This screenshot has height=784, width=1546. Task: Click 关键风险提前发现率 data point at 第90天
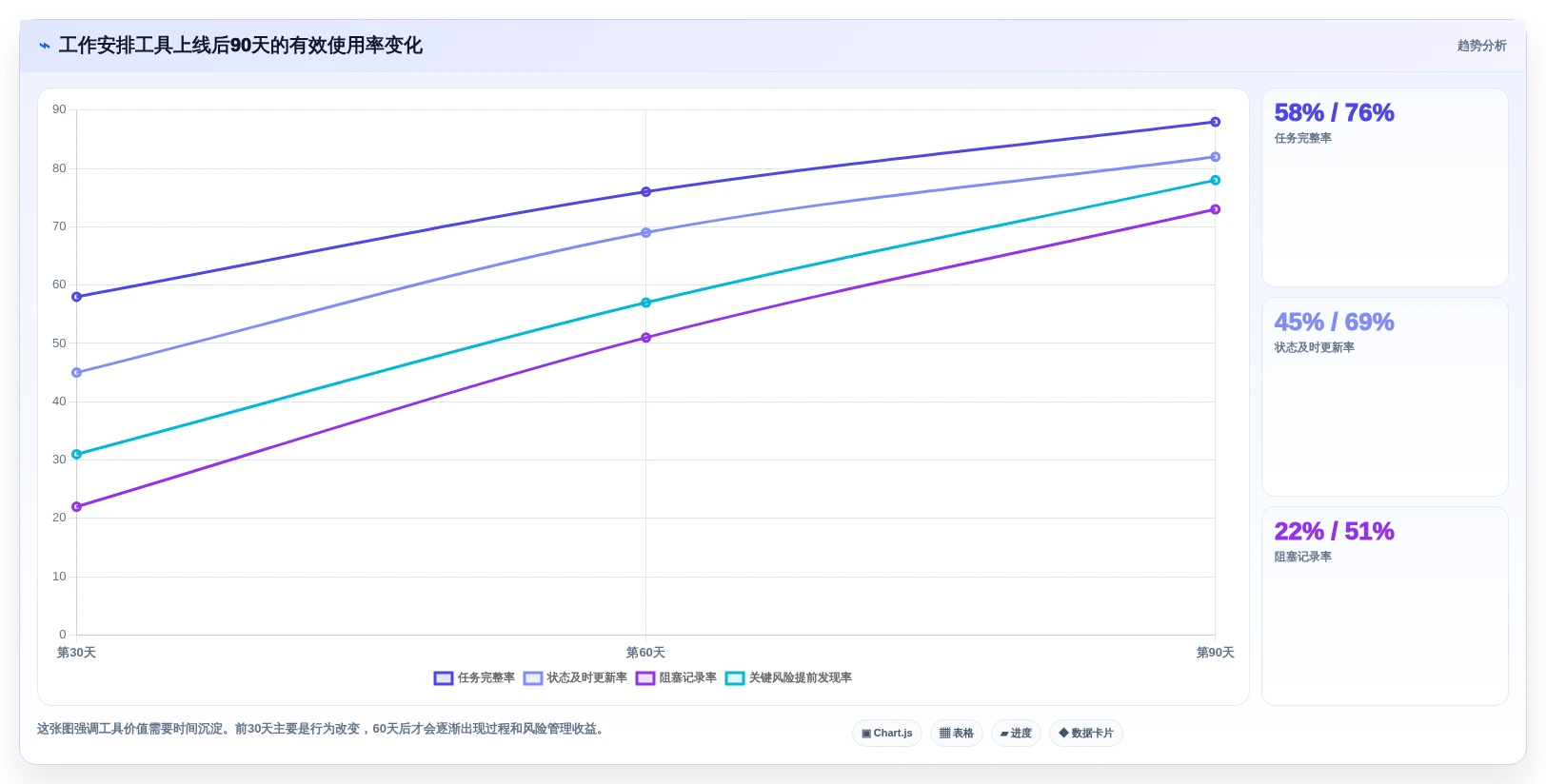[x=1216, y=180]
